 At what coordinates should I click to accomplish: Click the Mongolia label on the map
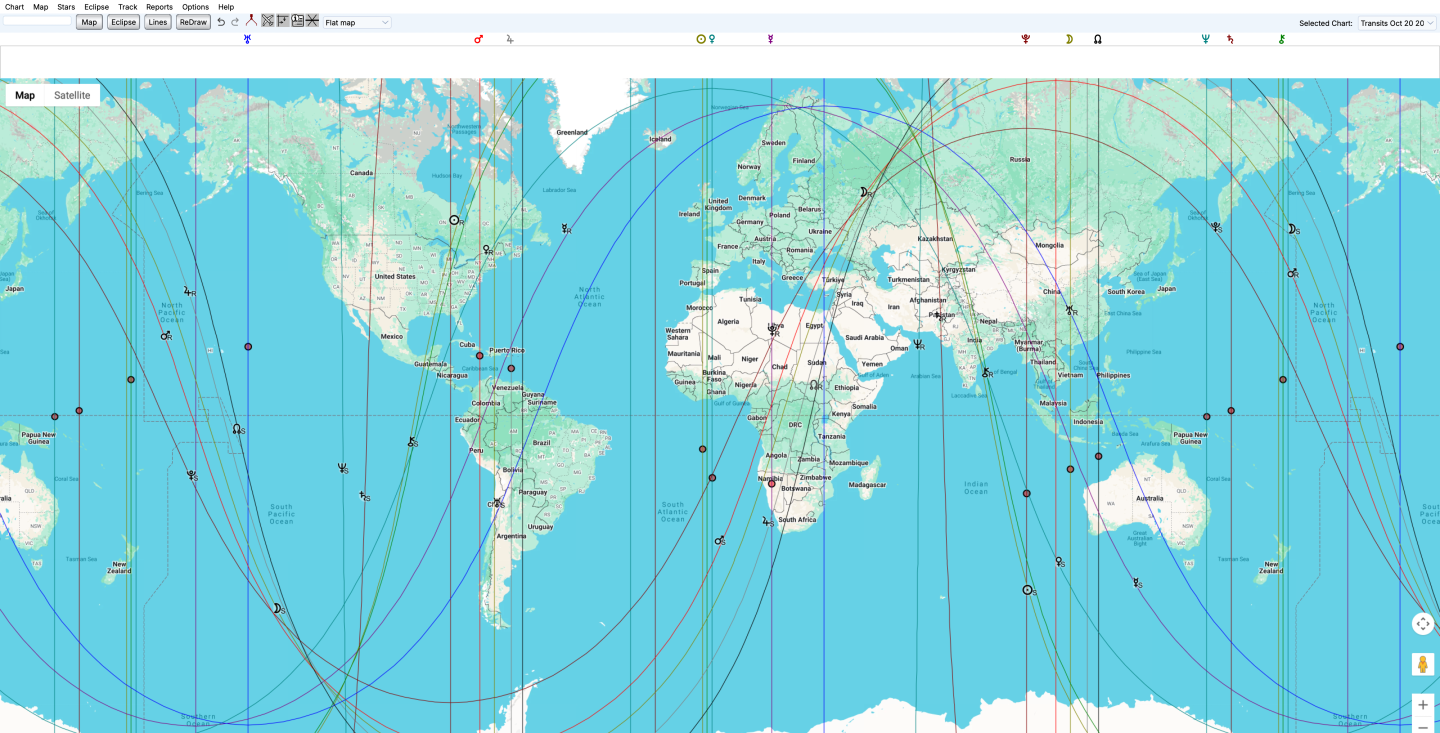[1049, 245]
